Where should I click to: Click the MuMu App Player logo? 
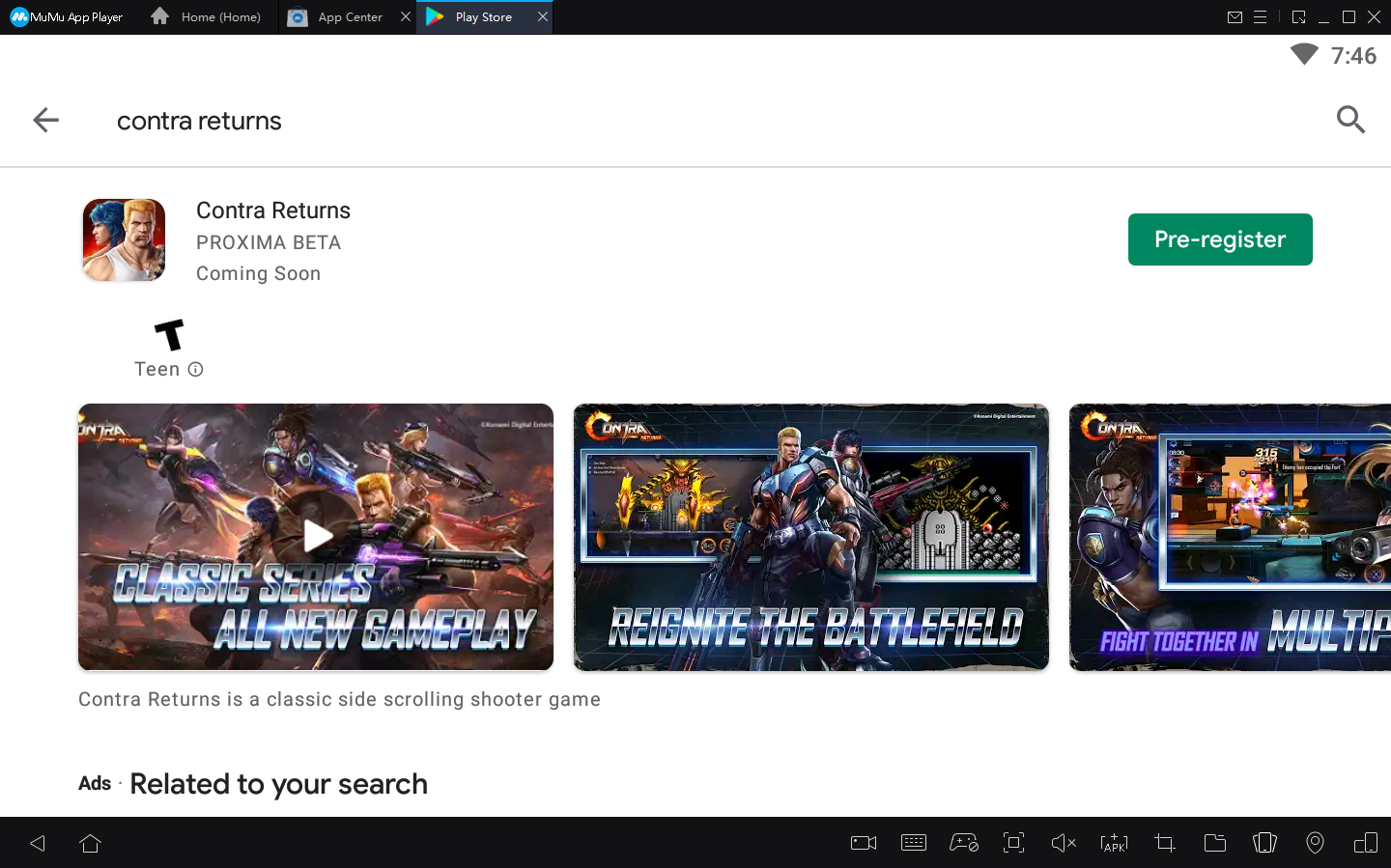(67, 17)
